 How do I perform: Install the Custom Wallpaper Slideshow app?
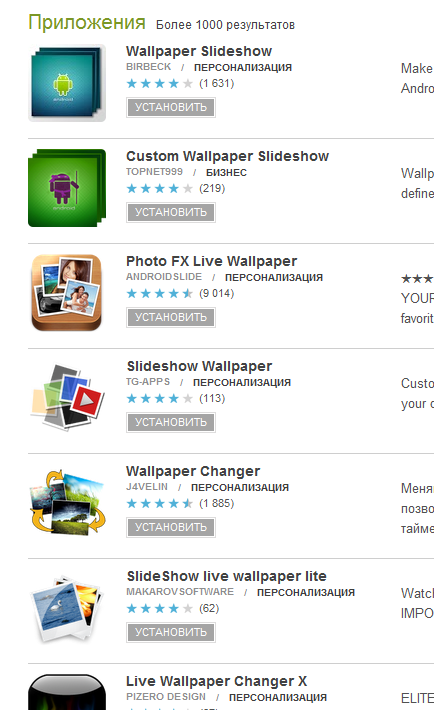(171, 212)
